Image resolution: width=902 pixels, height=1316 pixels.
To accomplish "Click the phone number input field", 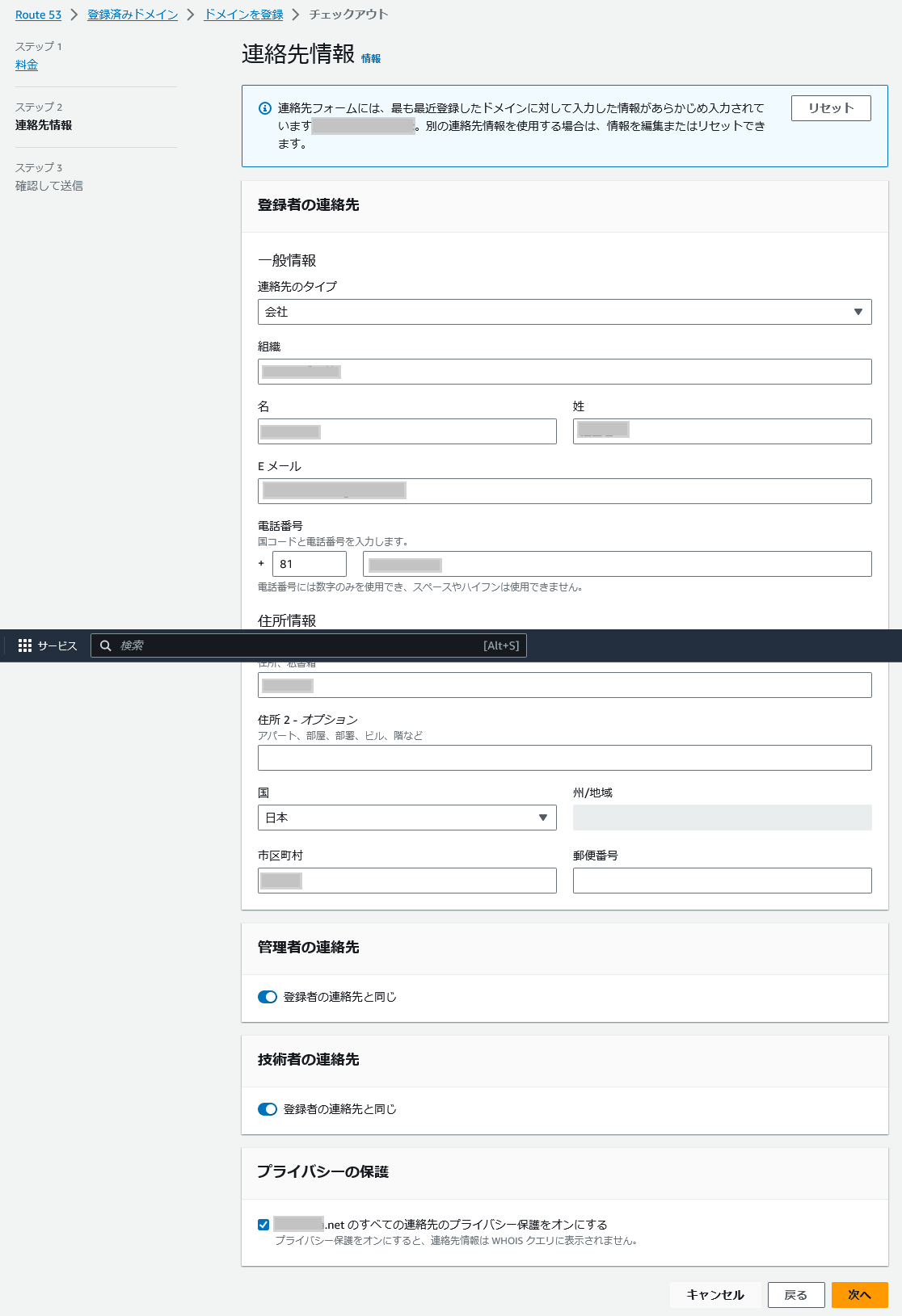I will (617, 564).
